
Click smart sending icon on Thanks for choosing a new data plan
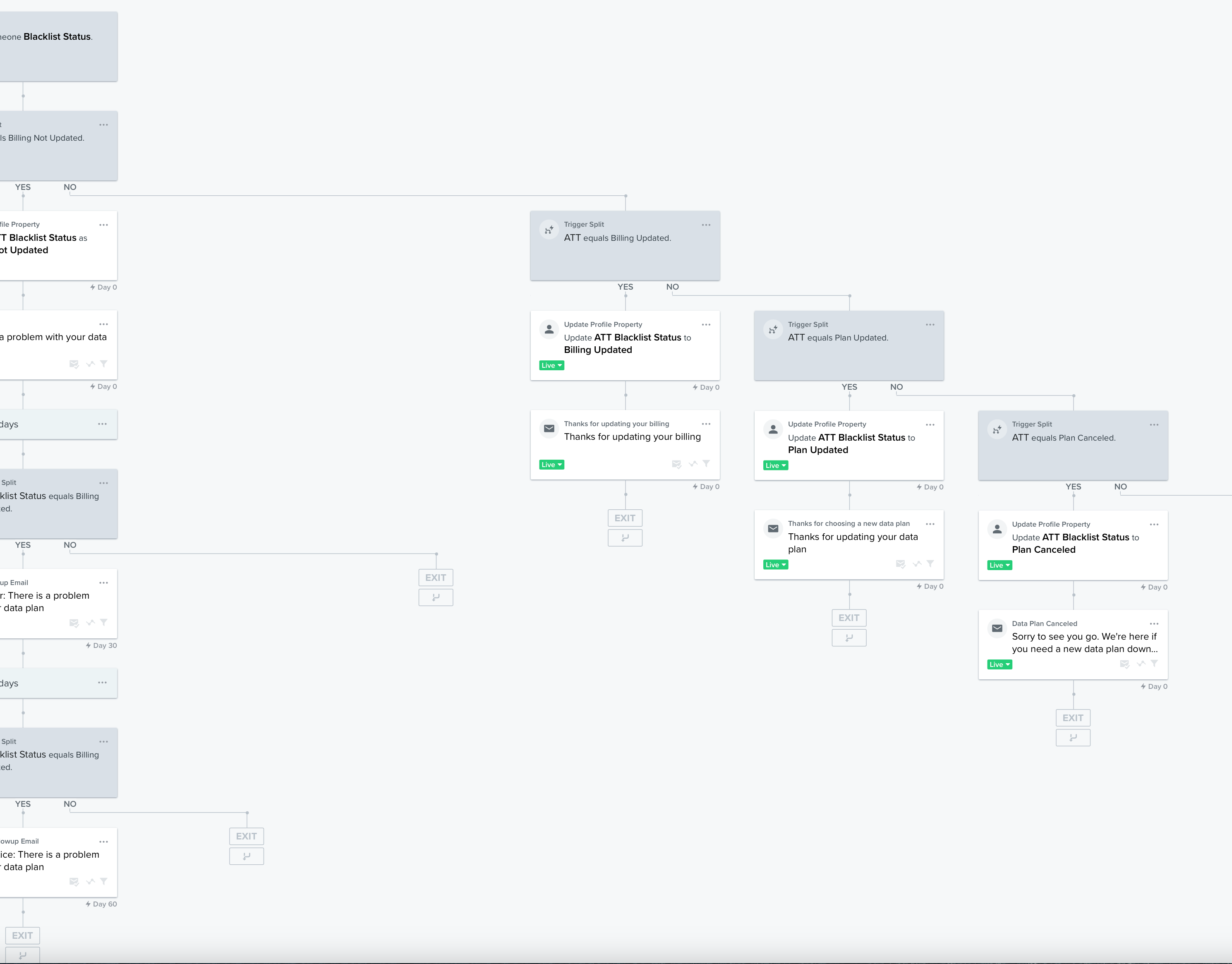tap(900, 564)
